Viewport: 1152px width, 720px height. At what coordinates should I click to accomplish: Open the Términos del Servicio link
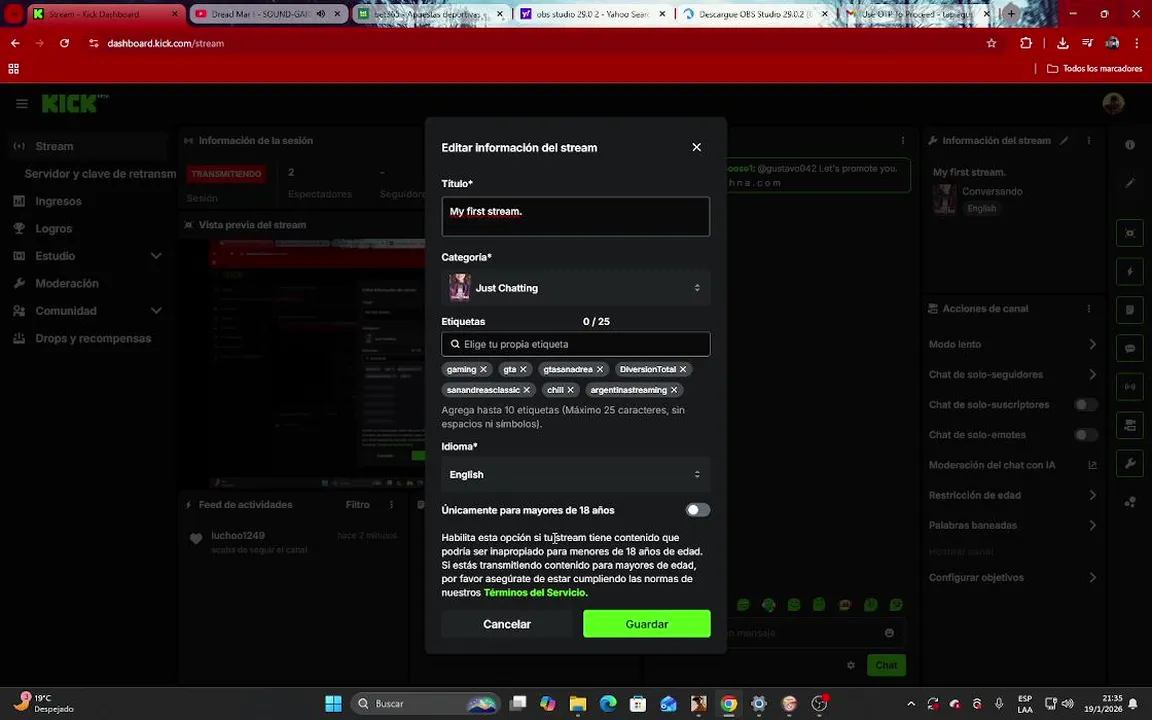(x=535, y=592)
